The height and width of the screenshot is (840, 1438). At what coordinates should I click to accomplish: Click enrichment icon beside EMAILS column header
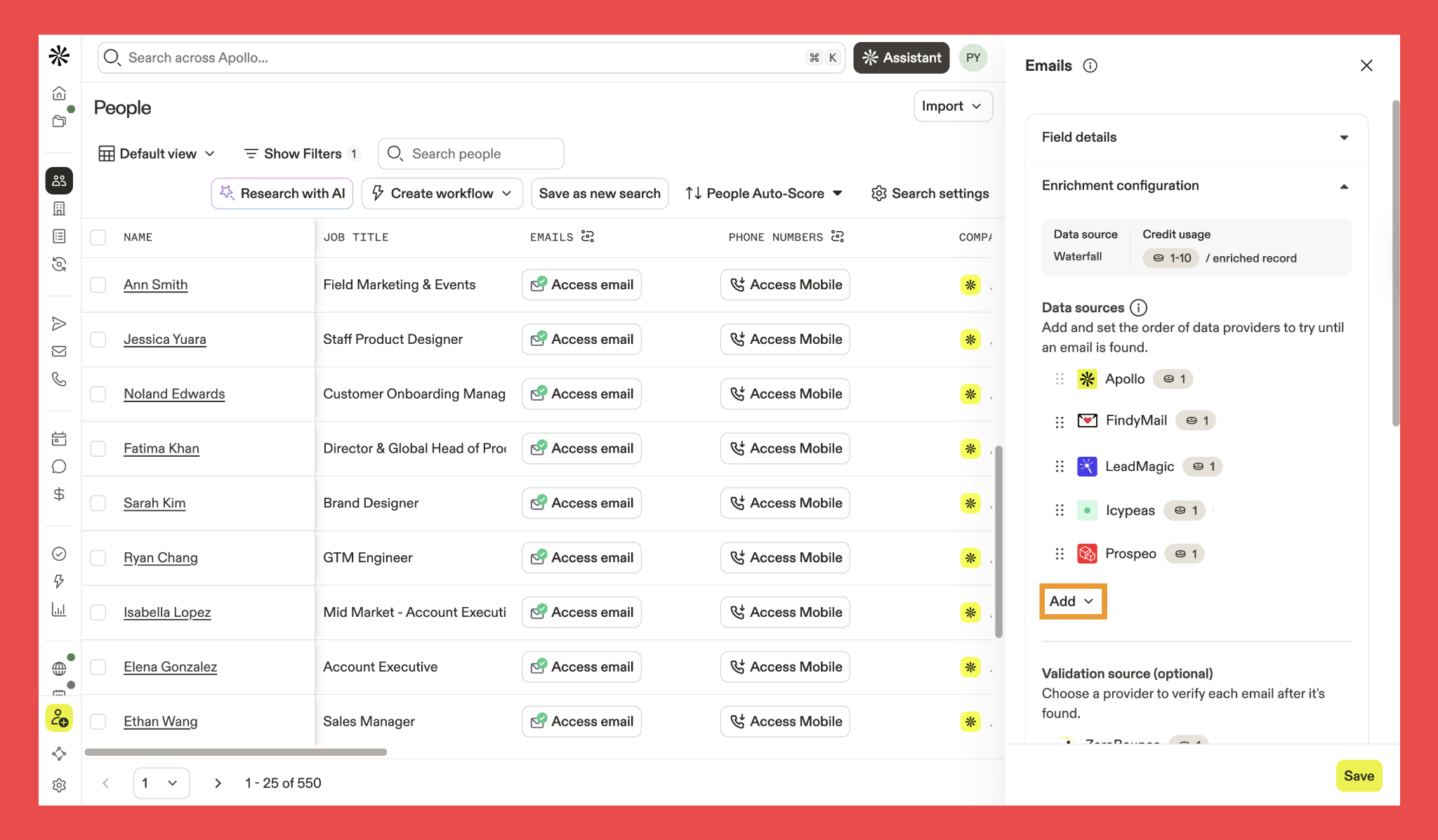588,236
